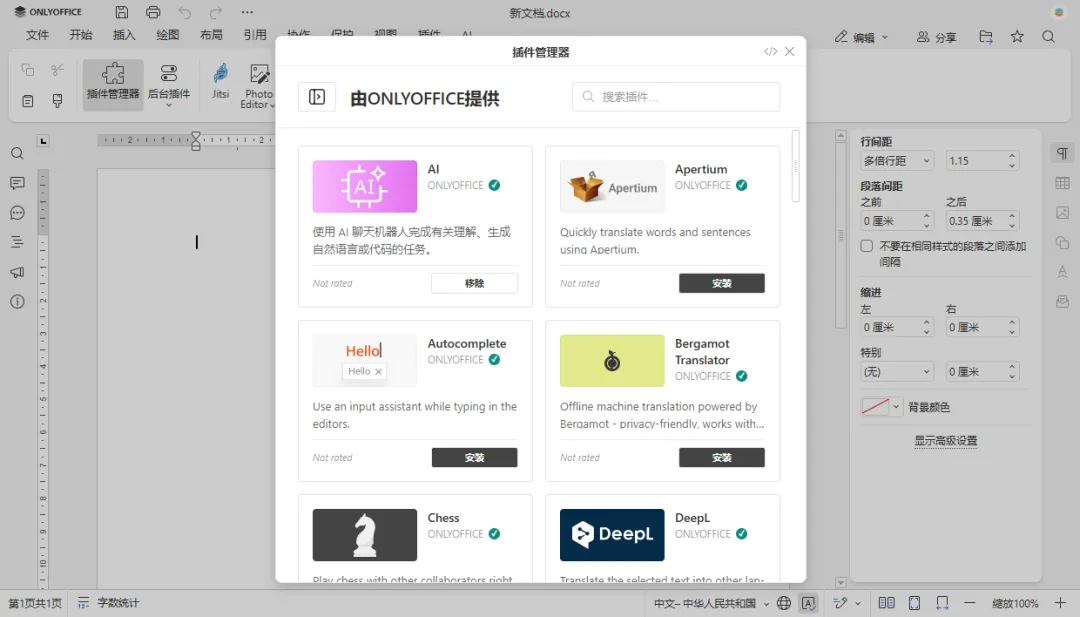The height and width of the screenshot is (617, 1080).
Task: Switch to the 开始 tab
Action: coord(81,35)
